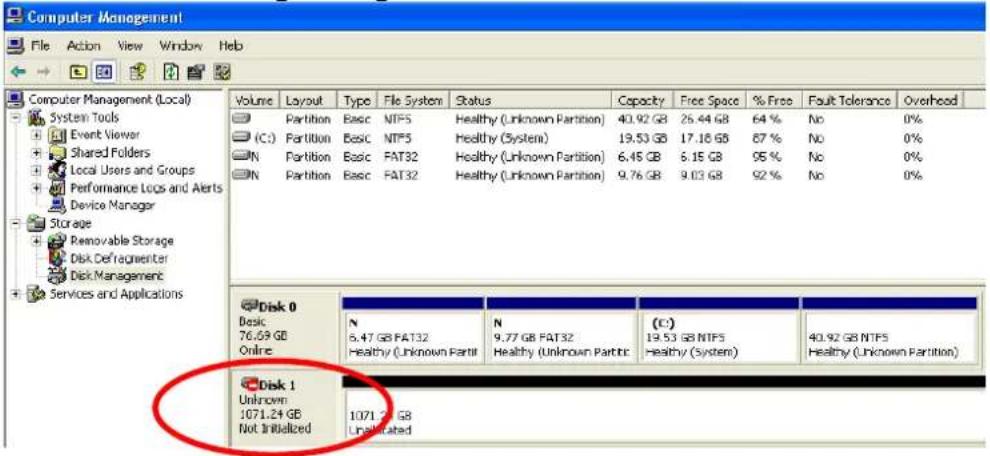
Task: Sort by the File System column header
Action: coord(412,100)
